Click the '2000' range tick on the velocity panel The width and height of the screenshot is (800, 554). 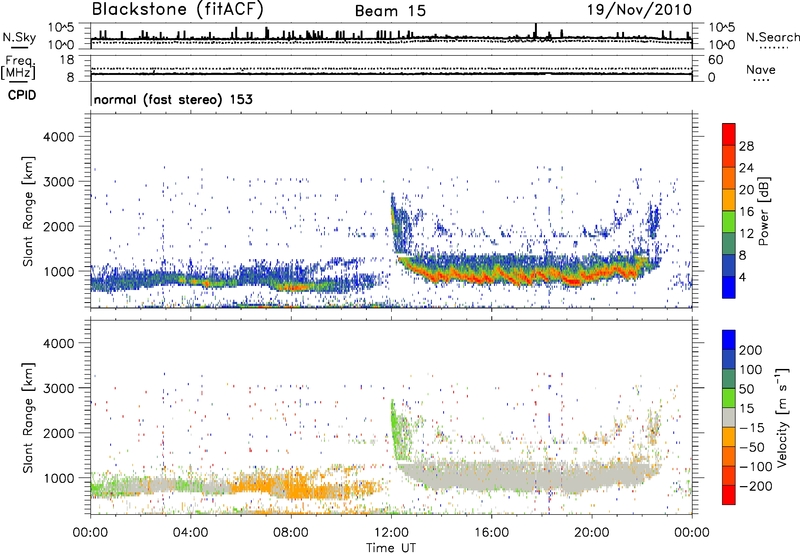click(x=58, y=433)
